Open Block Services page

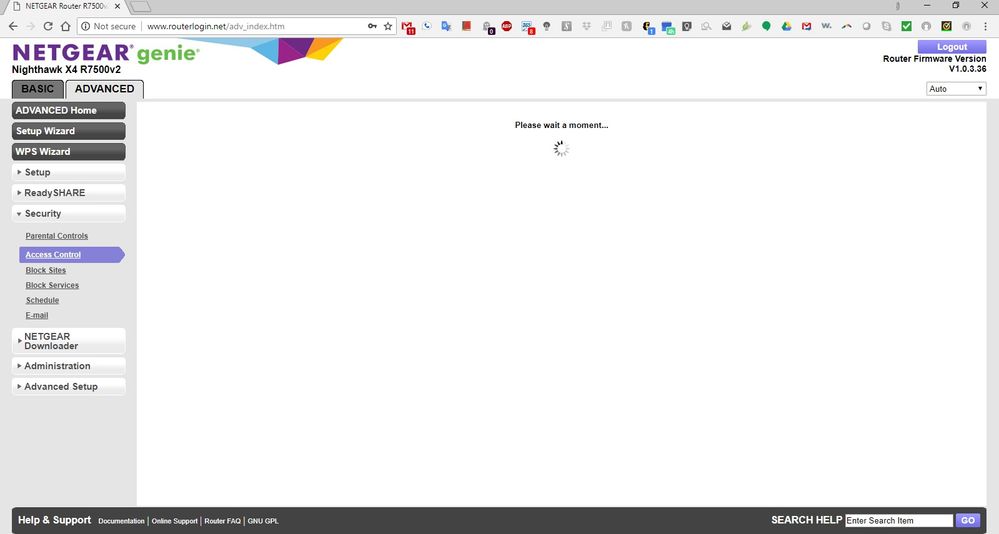click(x=52, y=285)
